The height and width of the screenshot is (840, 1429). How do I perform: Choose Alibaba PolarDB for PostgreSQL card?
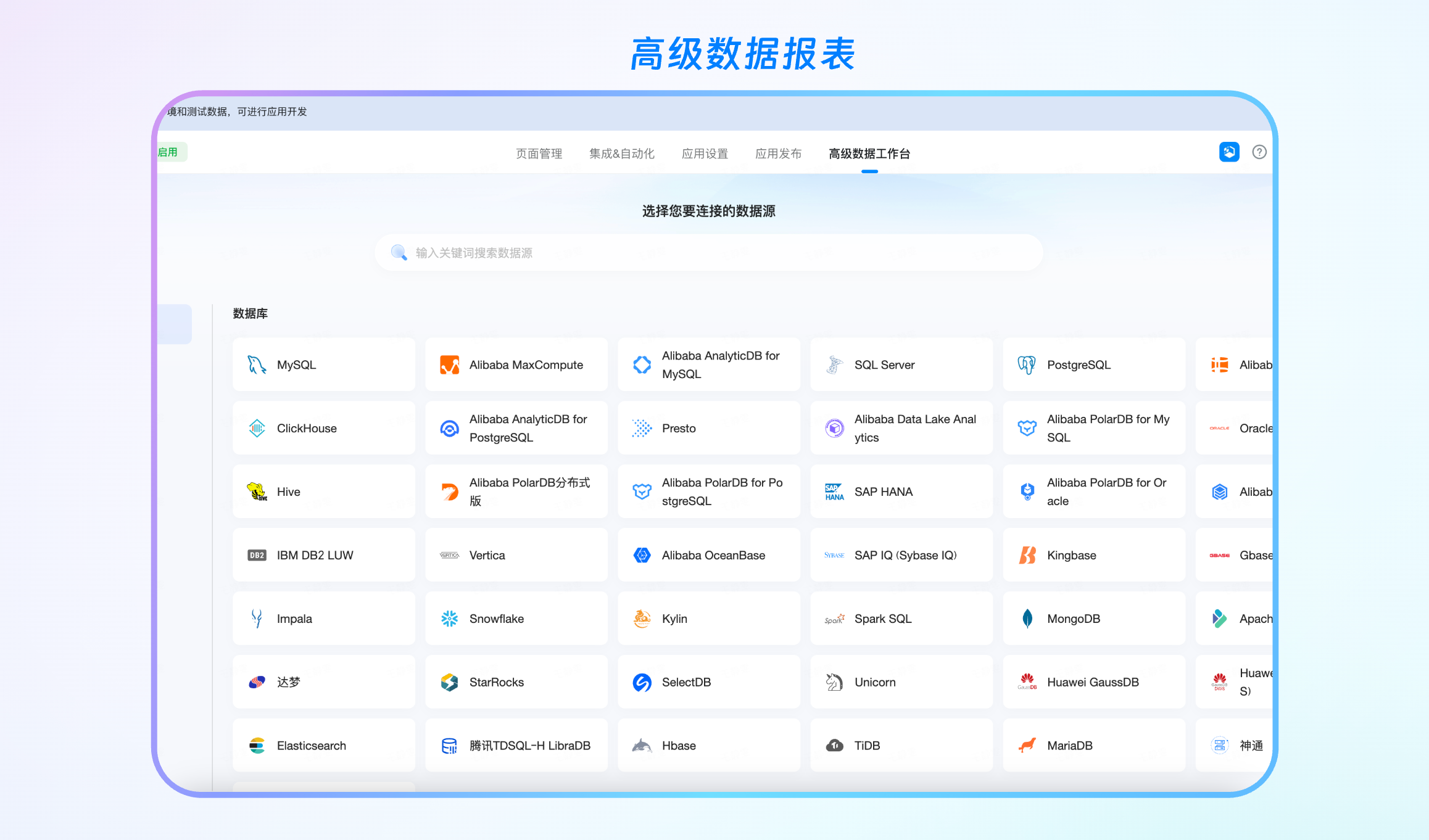tap(709, 492)
